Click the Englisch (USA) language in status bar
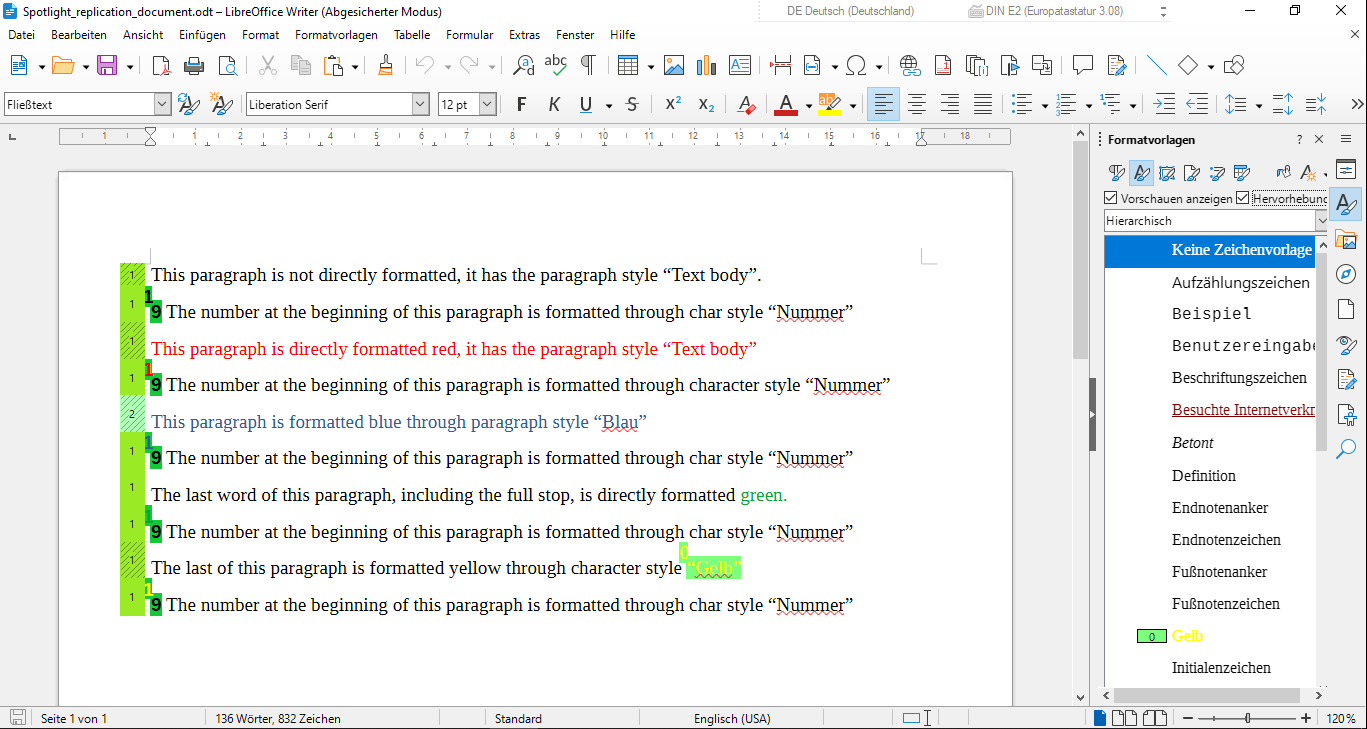The image size is (1367, 729). pyautogui.click(x=732, y=718)
